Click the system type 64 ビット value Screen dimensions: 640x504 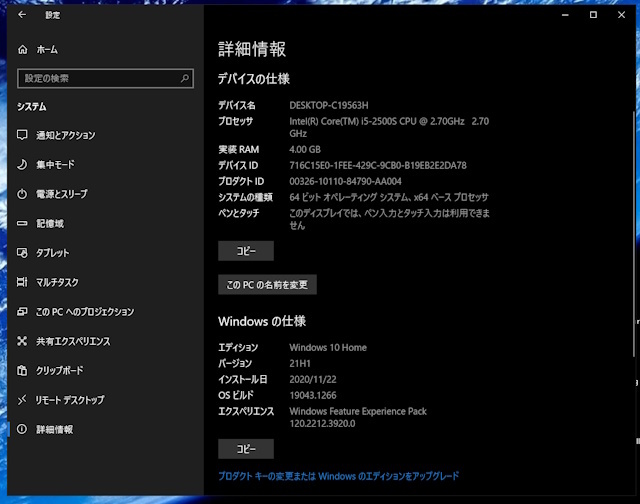point(389,198)
